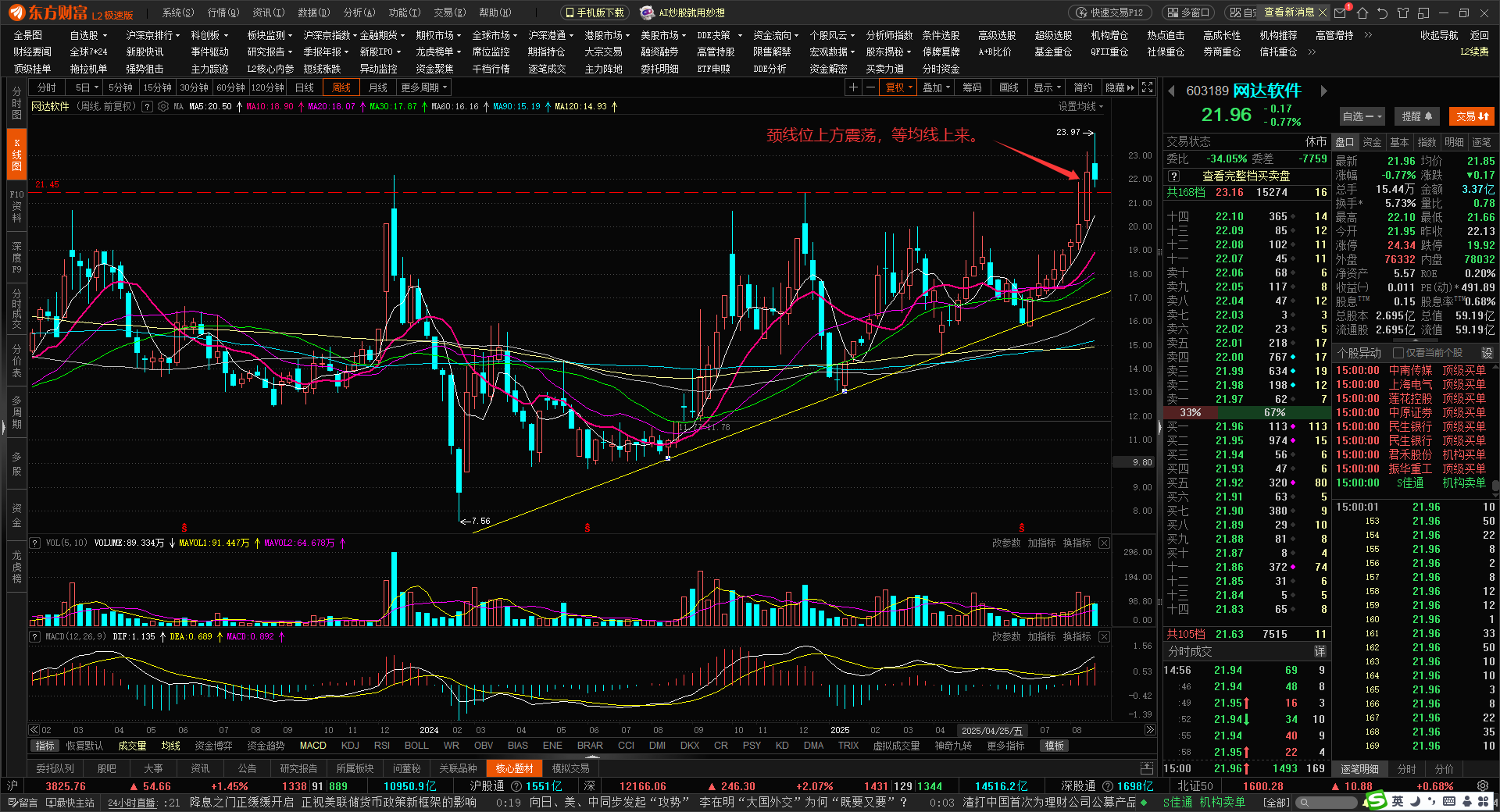Click the home icon in title bar
Screen dimensions: 1500x812
click(x=1362, y=12)
